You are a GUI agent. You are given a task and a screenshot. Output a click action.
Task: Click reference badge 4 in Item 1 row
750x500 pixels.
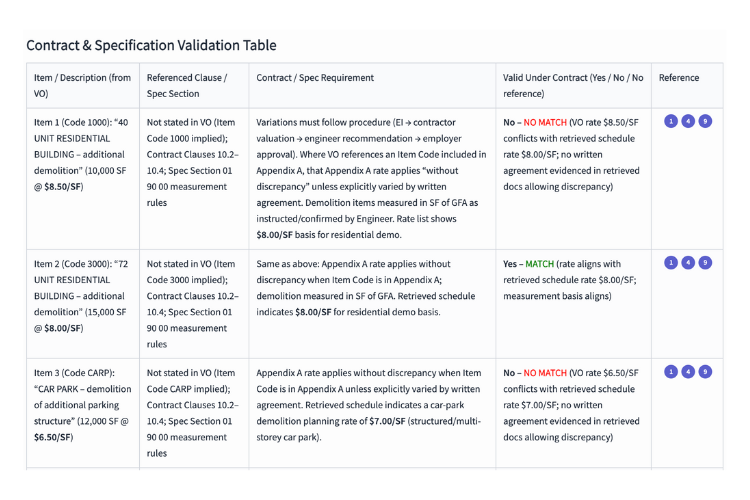688,121
